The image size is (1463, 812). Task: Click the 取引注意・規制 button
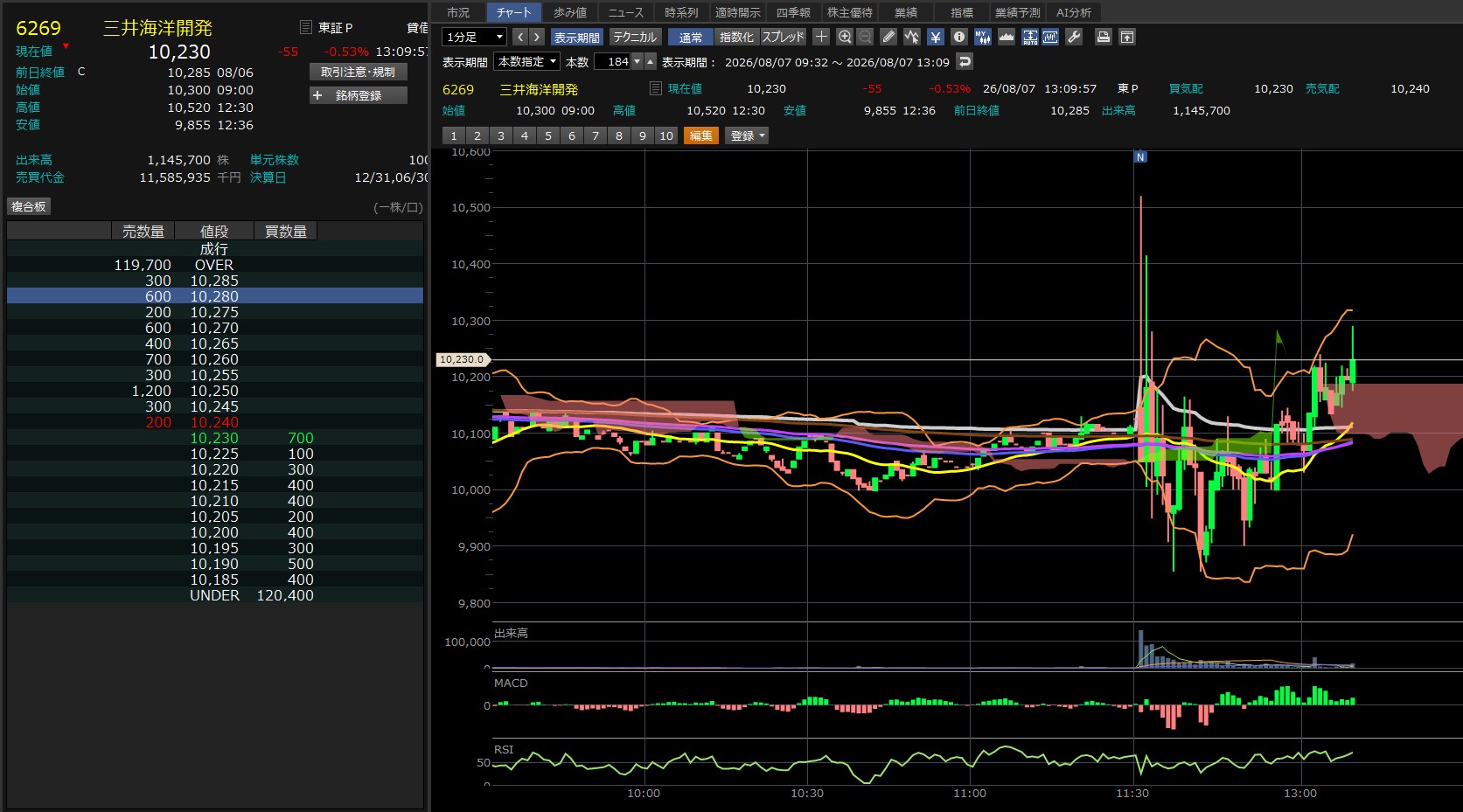[x=359, y=72]
